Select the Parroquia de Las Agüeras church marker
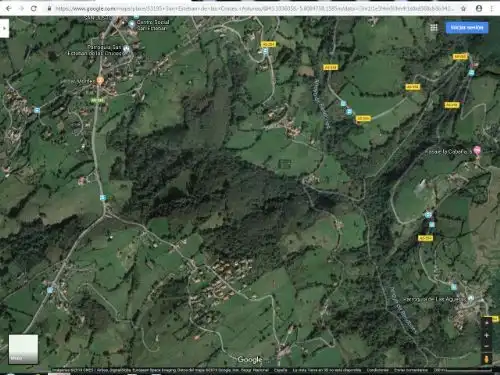 471,298
